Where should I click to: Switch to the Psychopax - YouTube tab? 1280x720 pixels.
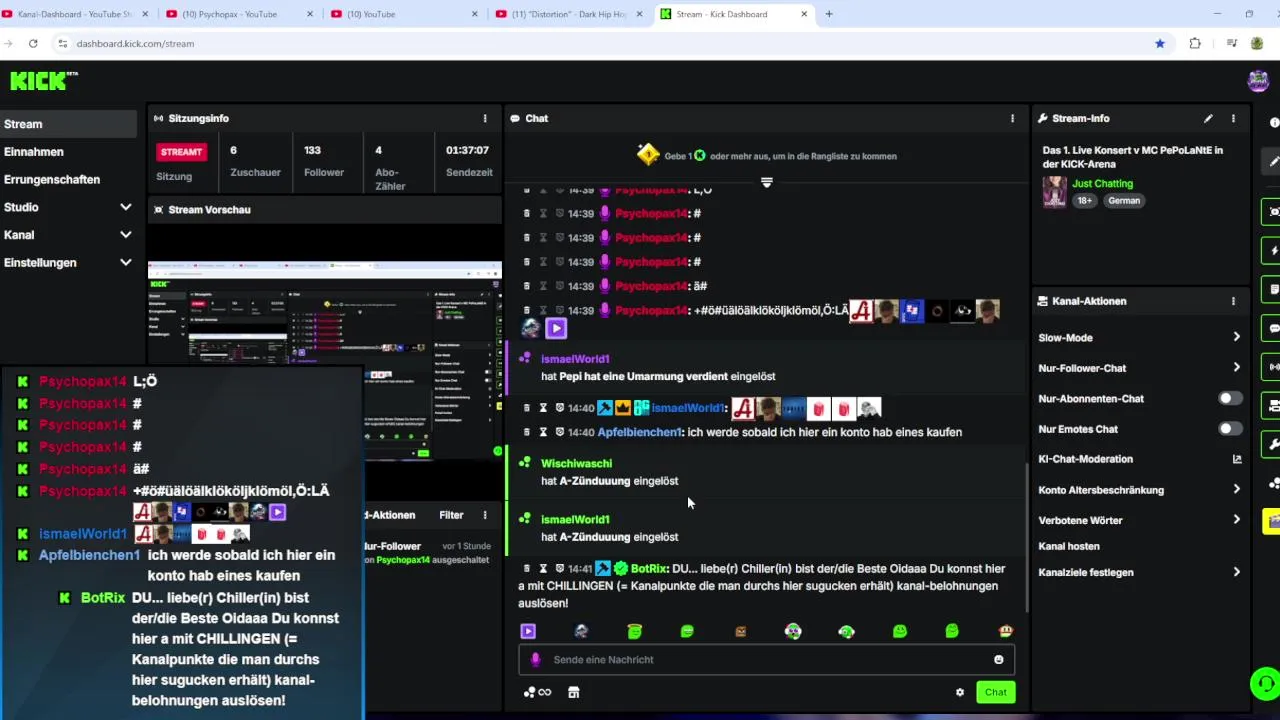240,14
